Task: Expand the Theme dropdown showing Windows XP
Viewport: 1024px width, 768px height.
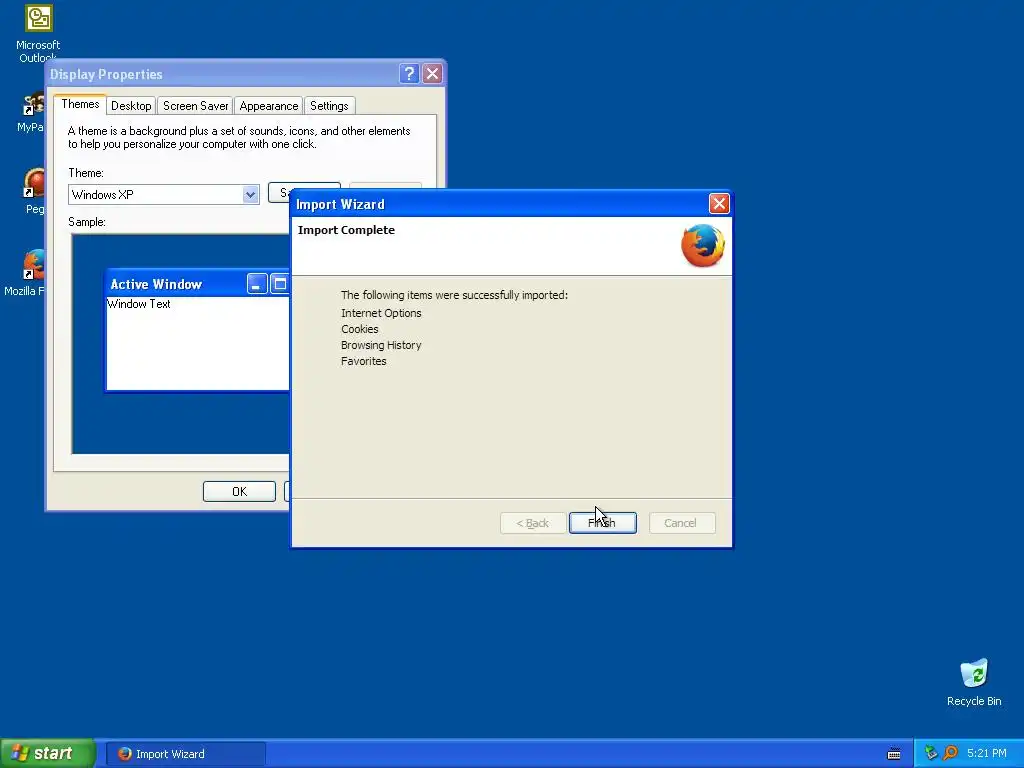Action: [x=250, y=195]
